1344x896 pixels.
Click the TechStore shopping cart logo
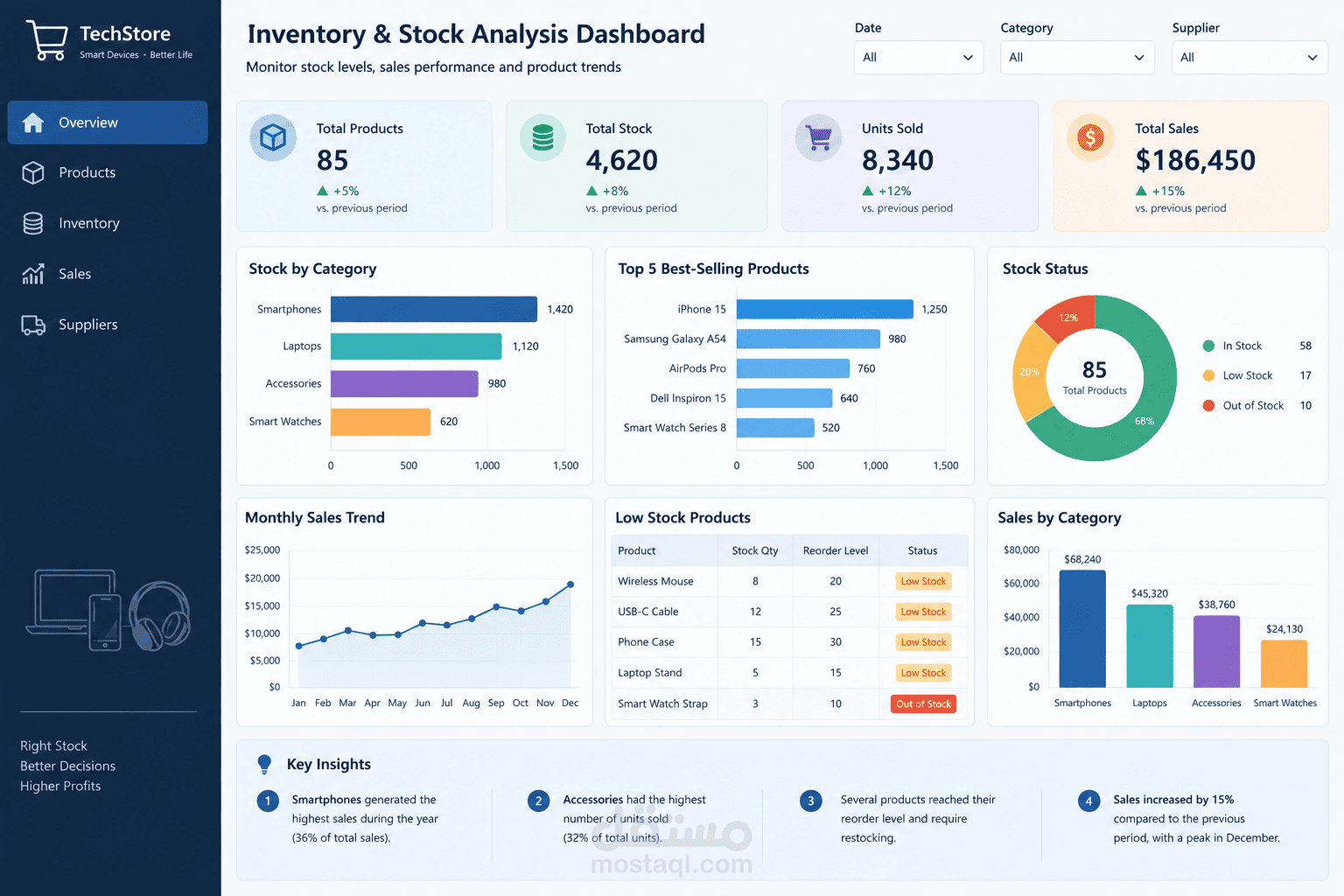click(x=47, y=40)
